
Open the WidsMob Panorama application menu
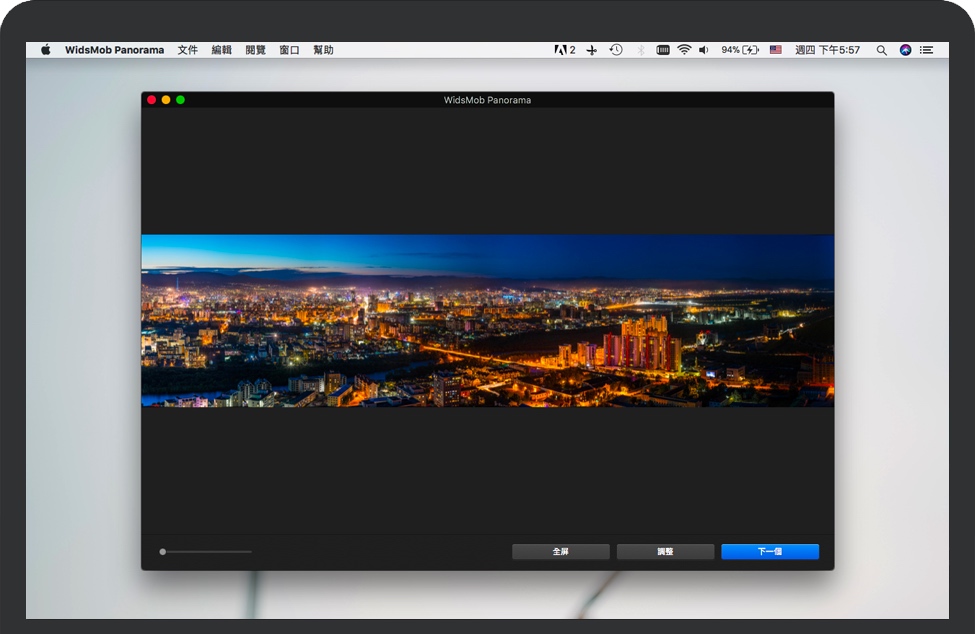[114, 50]
